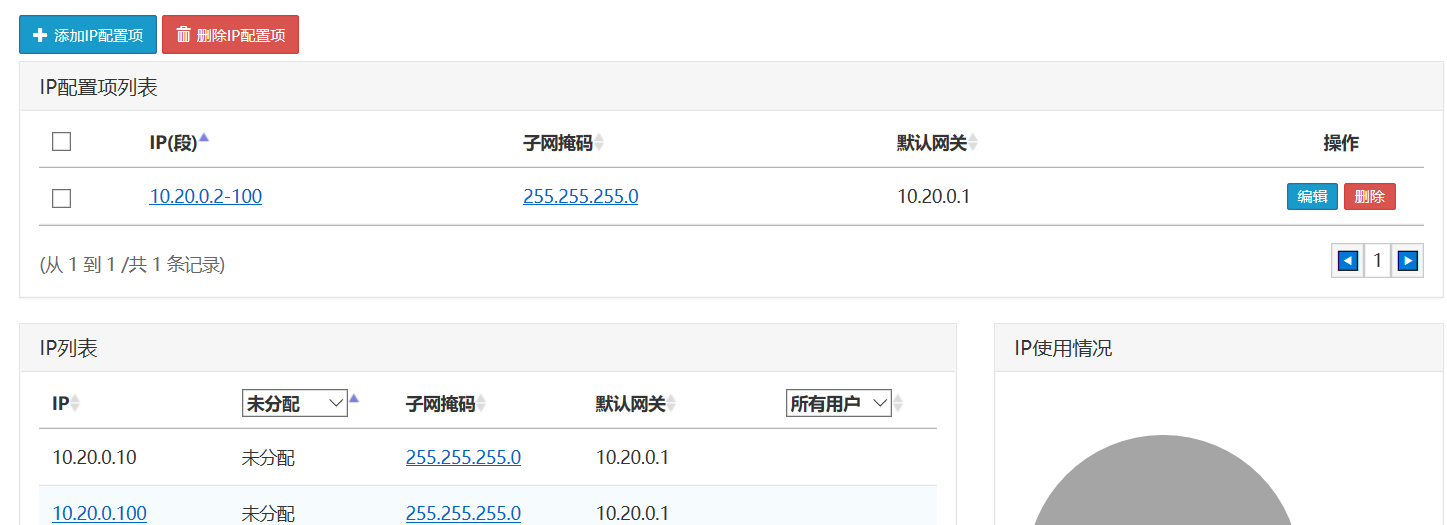The image size is (1447, 525).
Task: Sort the IP列表 默认网关 column
Action: [x=671, y=404]
